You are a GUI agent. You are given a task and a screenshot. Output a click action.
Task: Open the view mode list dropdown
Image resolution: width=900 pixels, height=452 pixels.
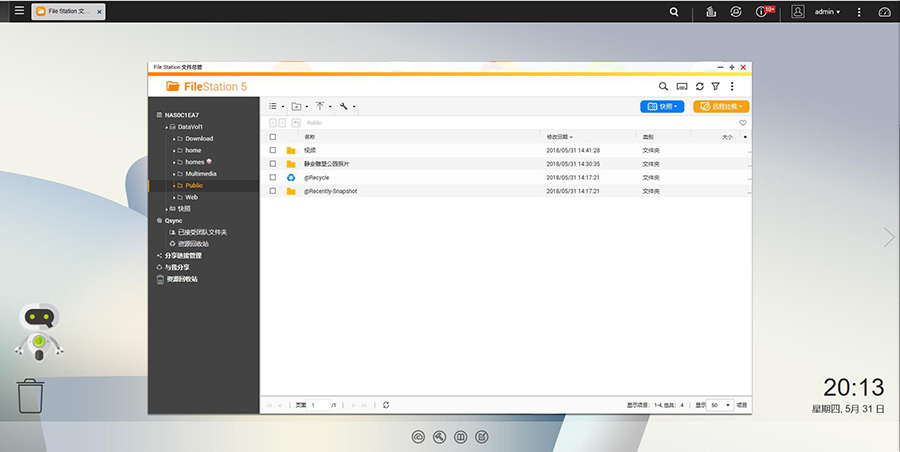(276, 106)
